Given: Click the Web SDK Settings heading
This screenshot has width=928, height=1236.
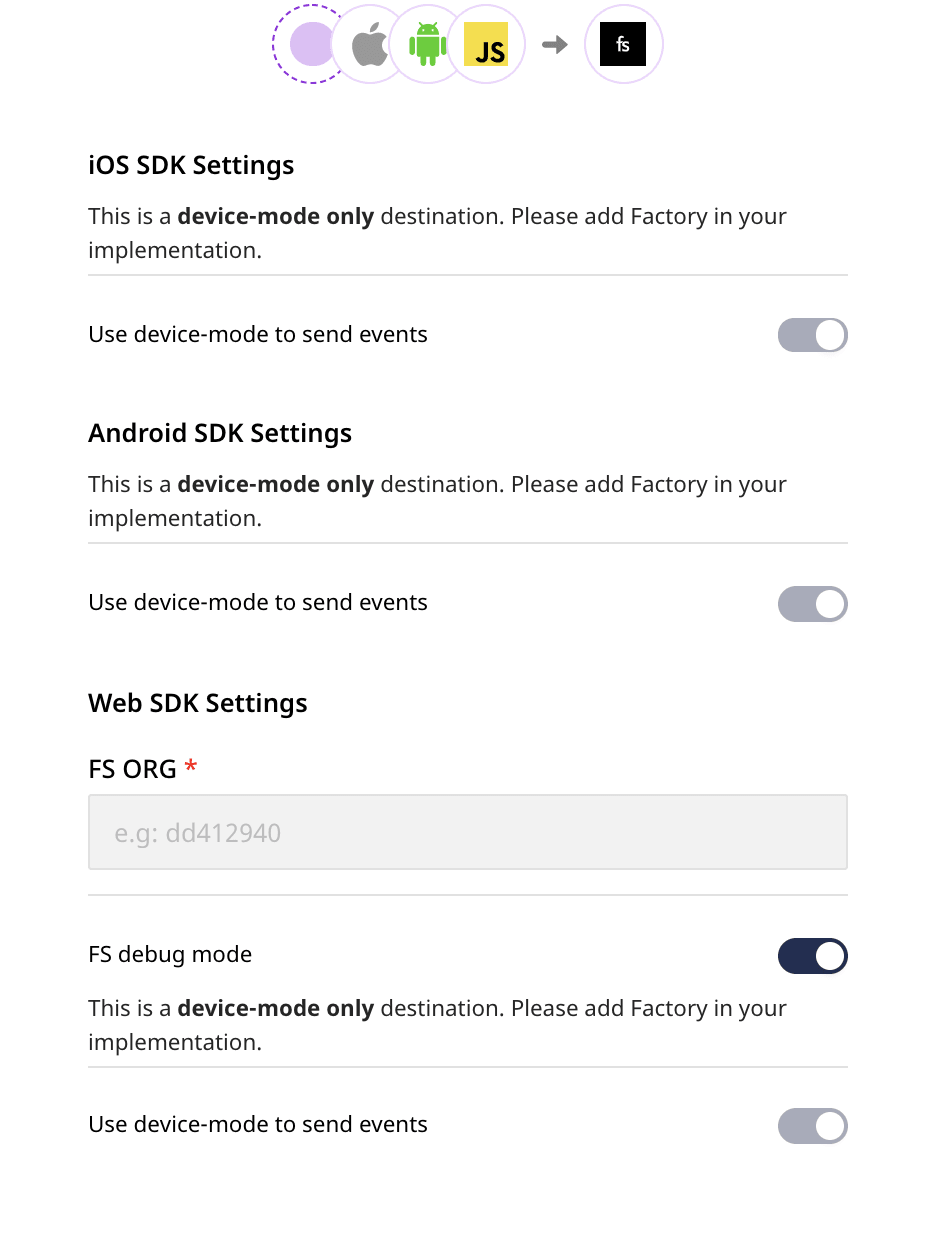Looking at the screenshot, I should coord(197,703).
